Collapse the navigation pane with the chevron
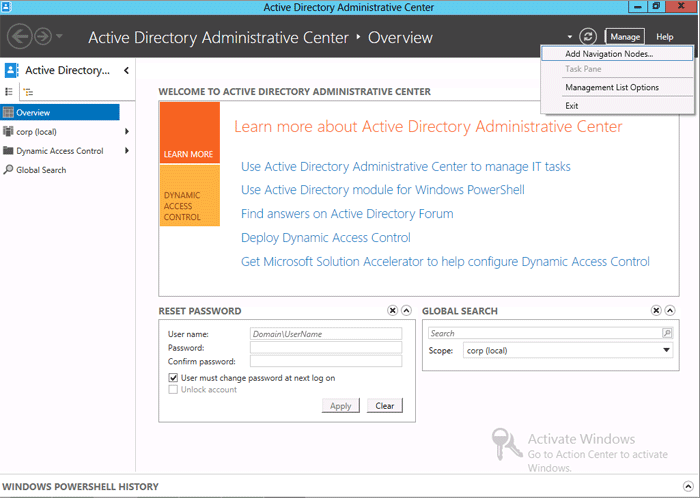The image size is (700, 499). click(126, 70)
